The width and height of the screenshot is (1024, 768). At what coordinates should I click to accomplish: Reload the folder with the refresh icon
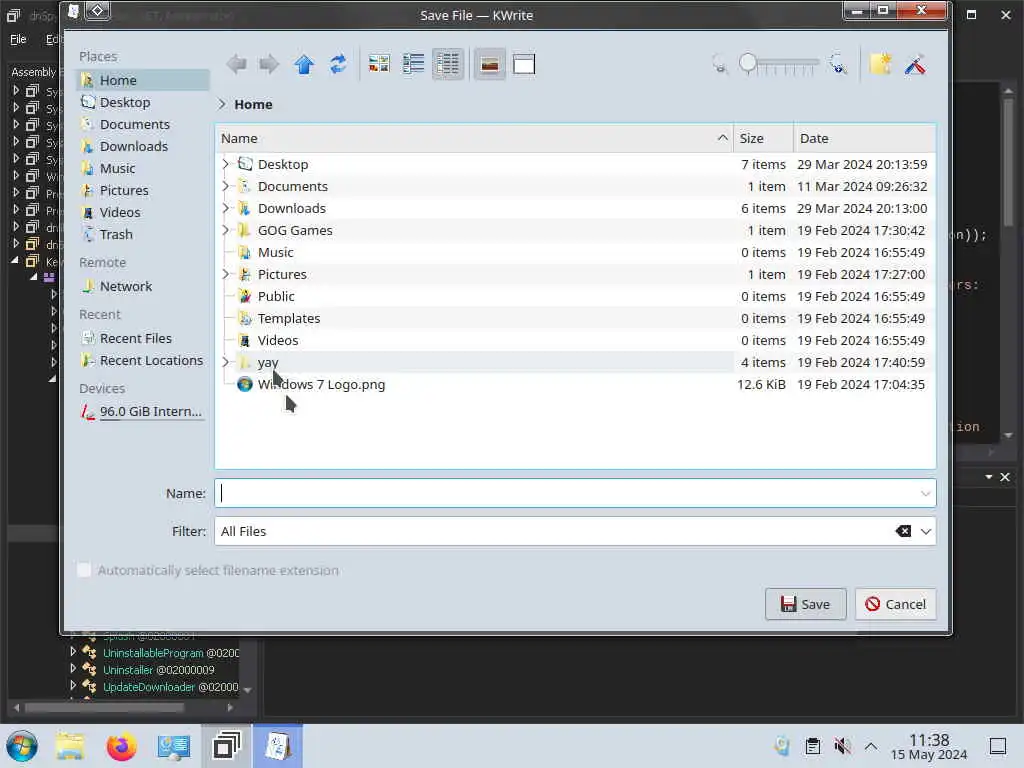coord(338,64)
